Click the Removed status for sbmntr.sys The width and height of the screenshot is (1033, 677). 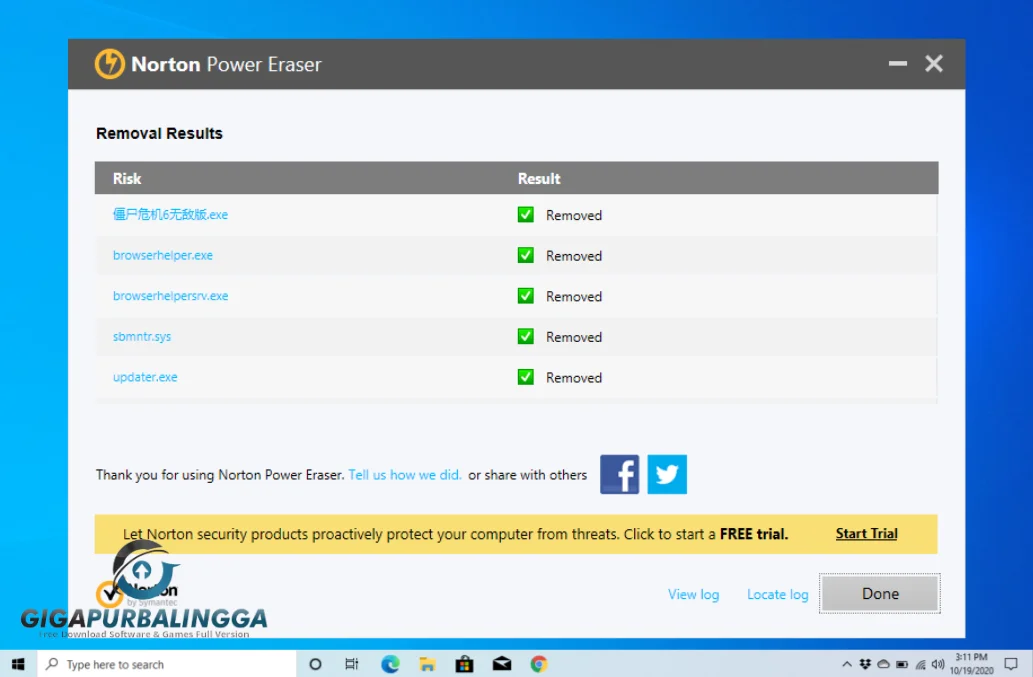tap(574, 337)
